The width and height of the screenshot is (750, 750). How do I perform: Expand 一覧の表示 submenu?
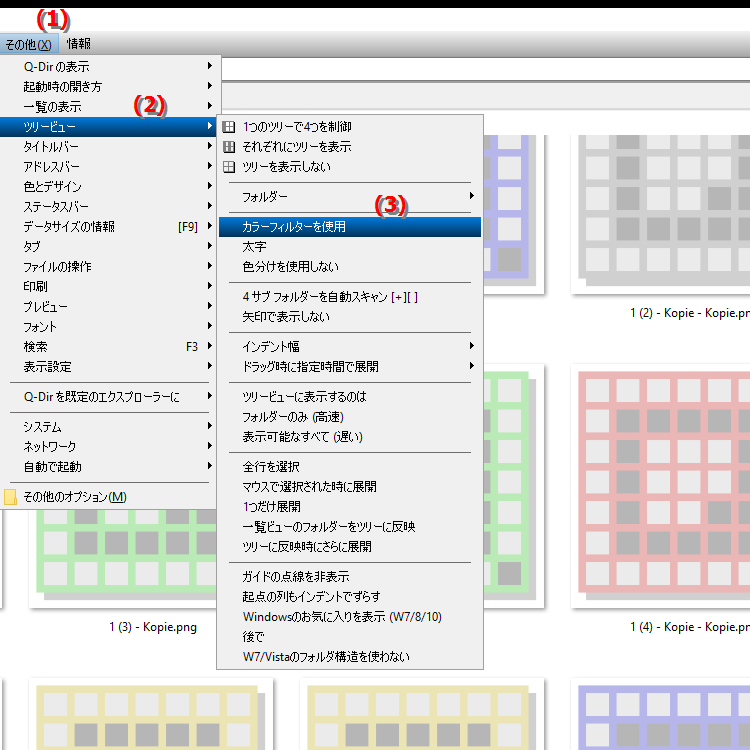pyautogui.click(x=108, y=107)
